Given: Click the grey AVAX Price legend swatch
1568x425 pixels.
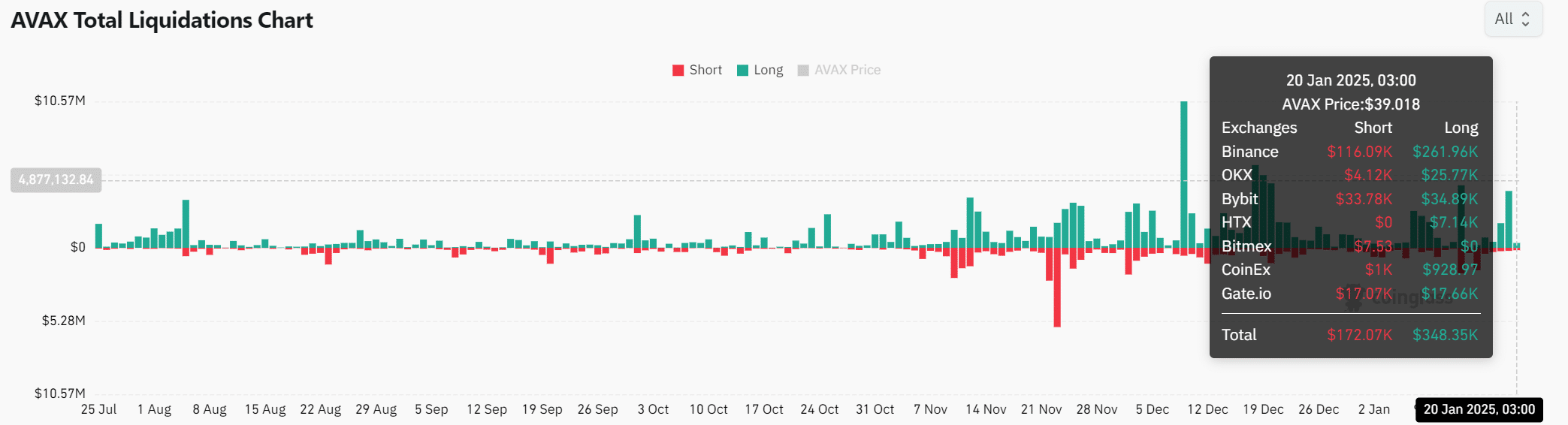Looking at the screenshot, I should 803,70.
